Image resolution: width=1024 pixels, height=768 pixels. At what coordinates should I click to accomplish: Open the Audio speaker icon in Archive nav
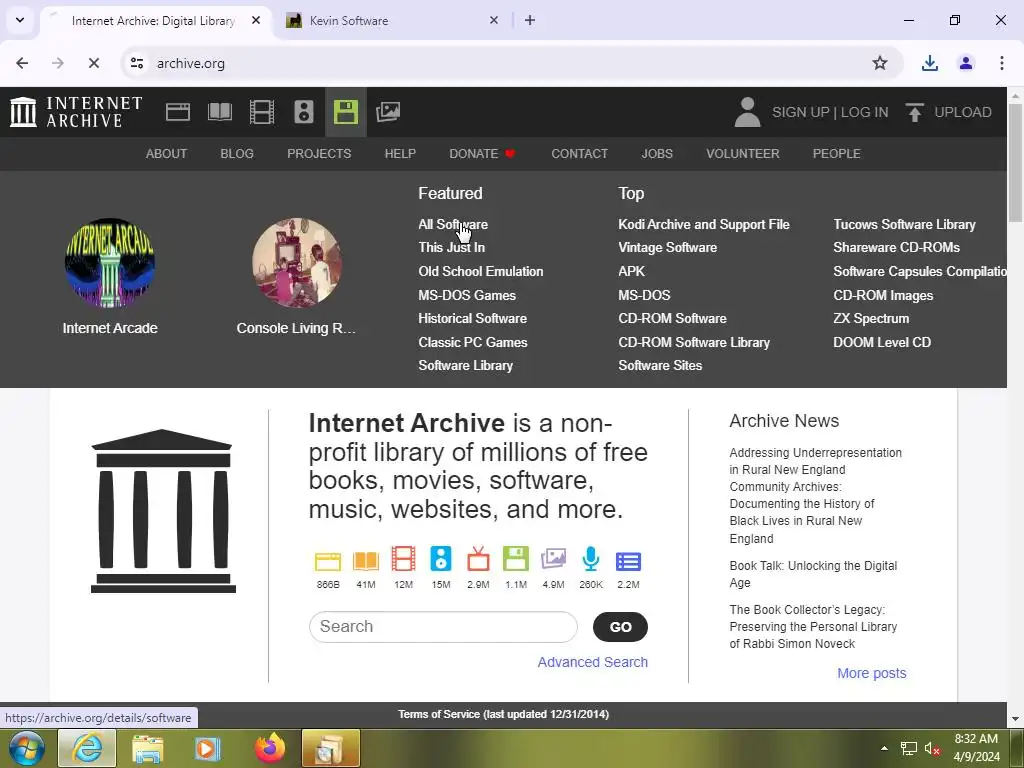[x=304, y=112]
